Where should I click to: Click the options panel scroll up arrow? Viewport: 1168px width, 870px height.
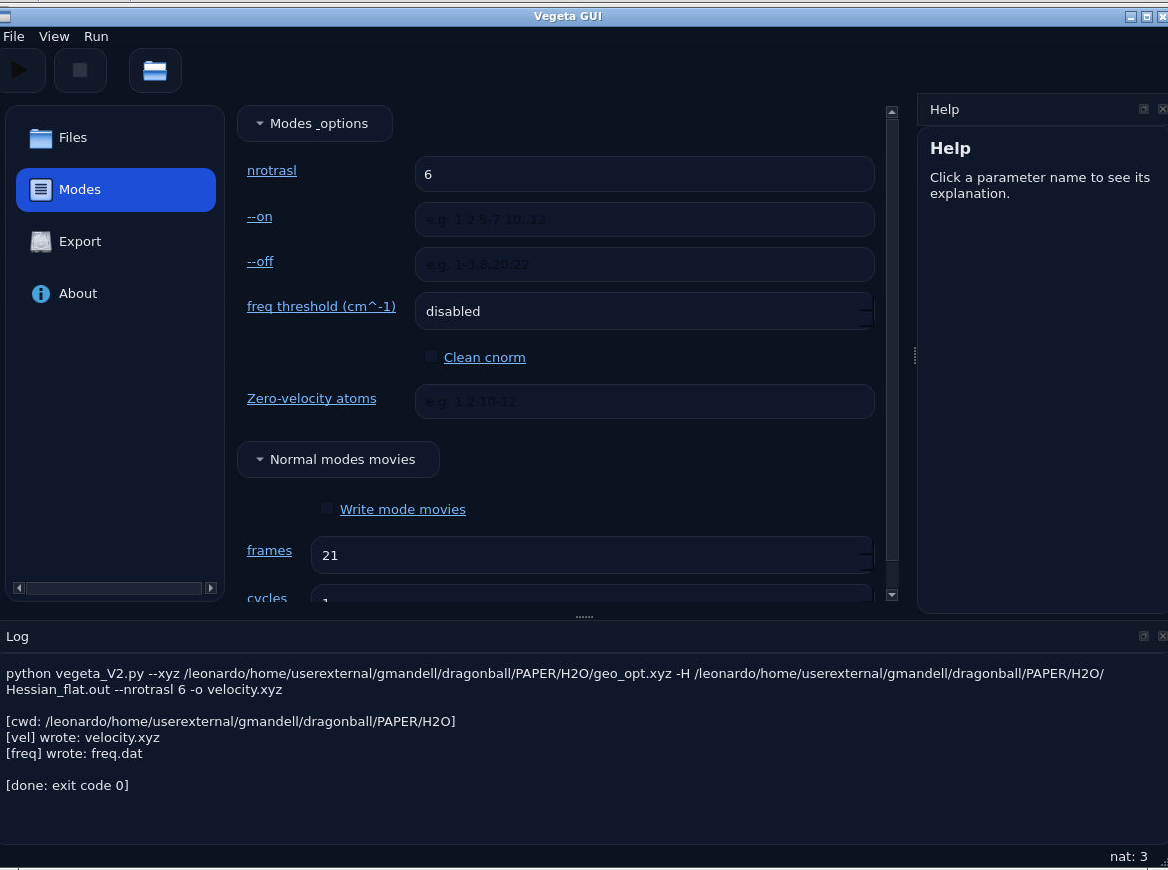(x=892, y=112)
